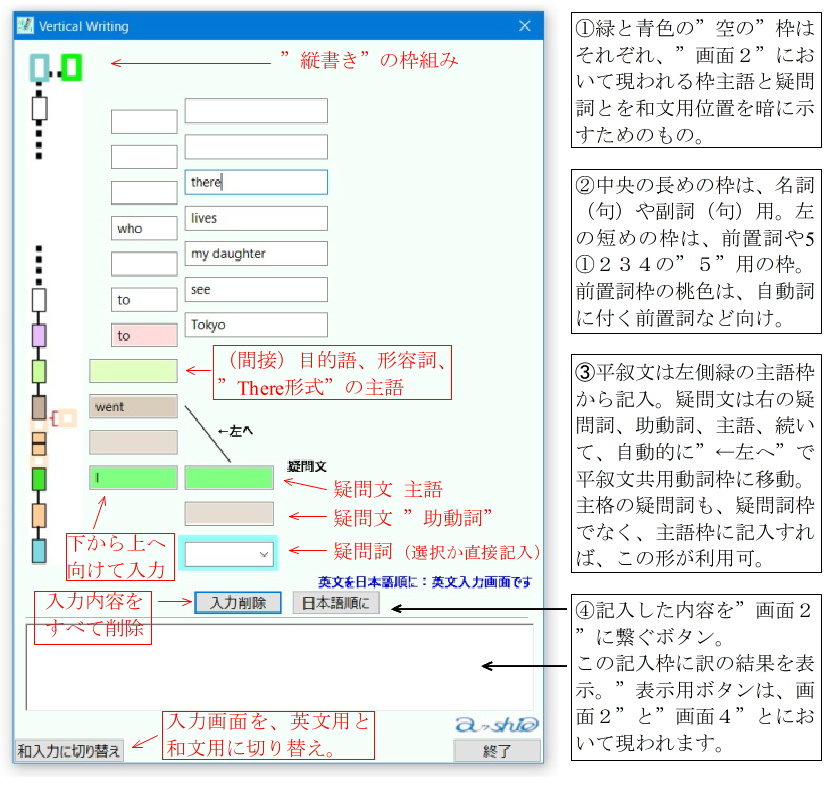827x787 pixels.
Task: Click the input field containing "there"
Action: click(x=256, y=182)
